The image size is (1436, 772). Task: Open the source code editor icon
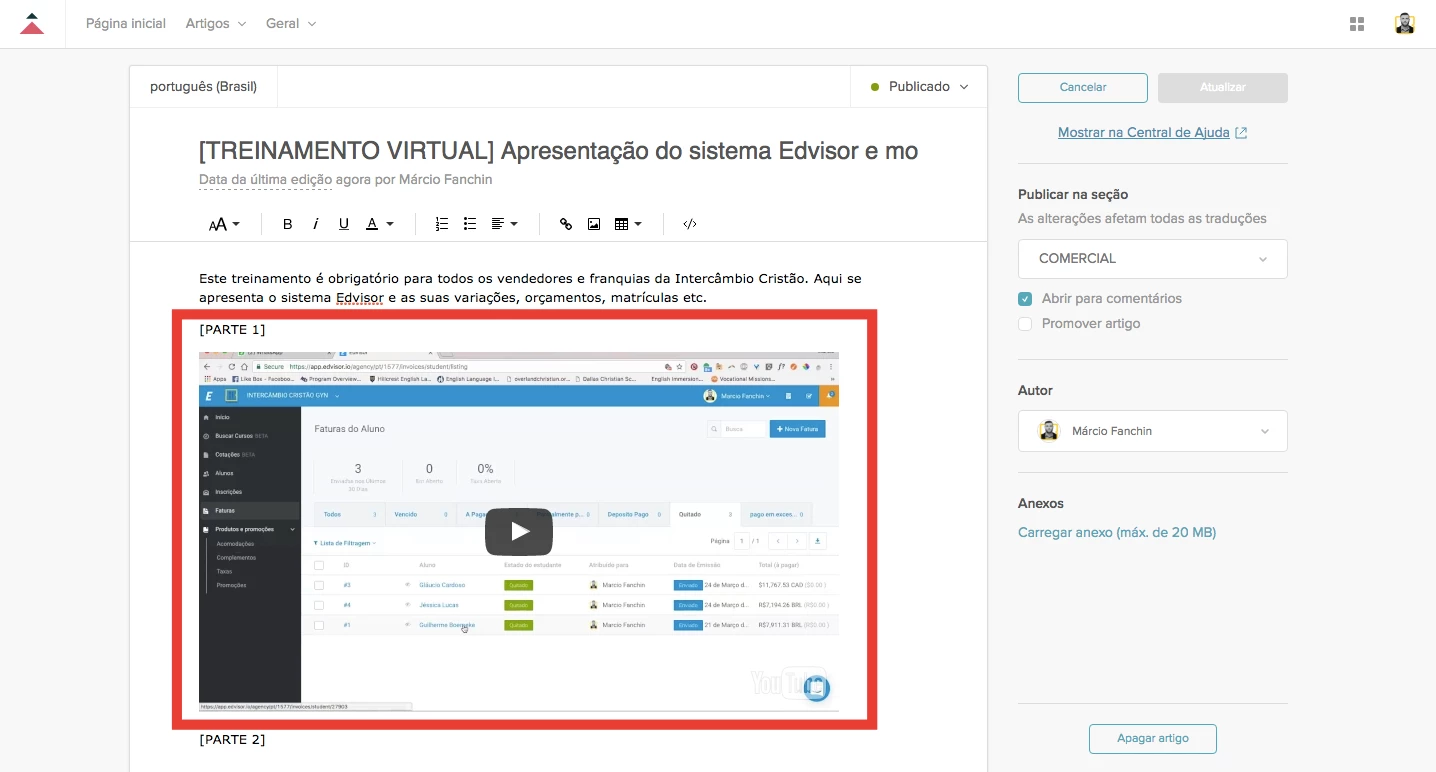coord(690,224)
